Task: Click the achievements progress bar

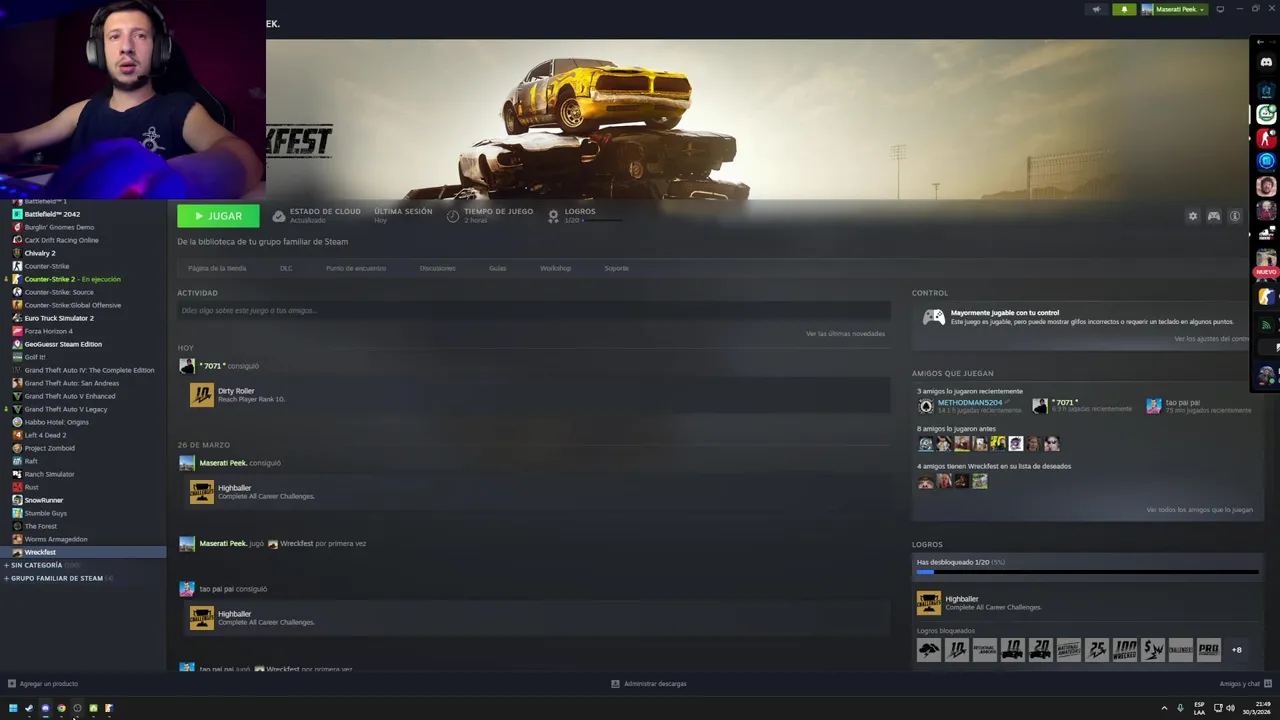Action: coord(1087,572)
